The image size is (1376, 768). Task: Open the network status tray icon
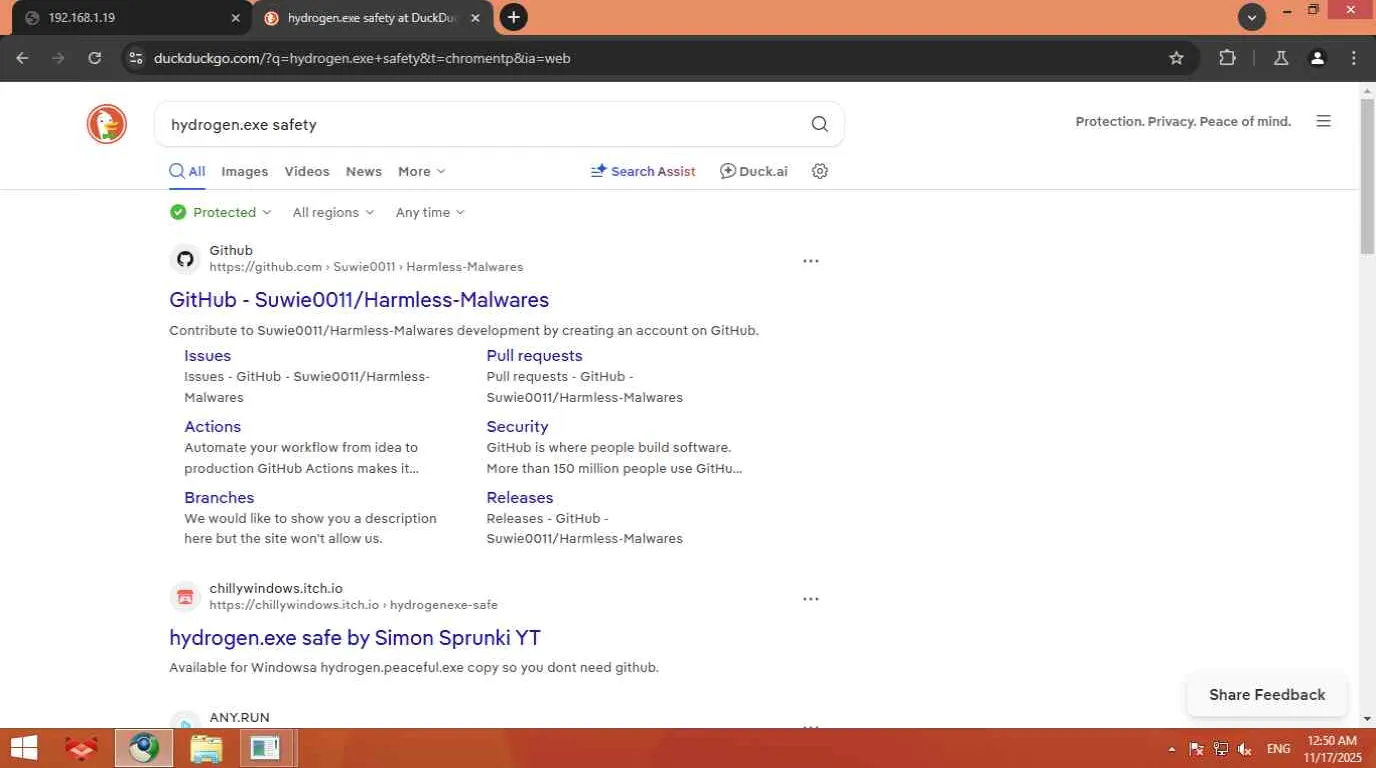1220,749
